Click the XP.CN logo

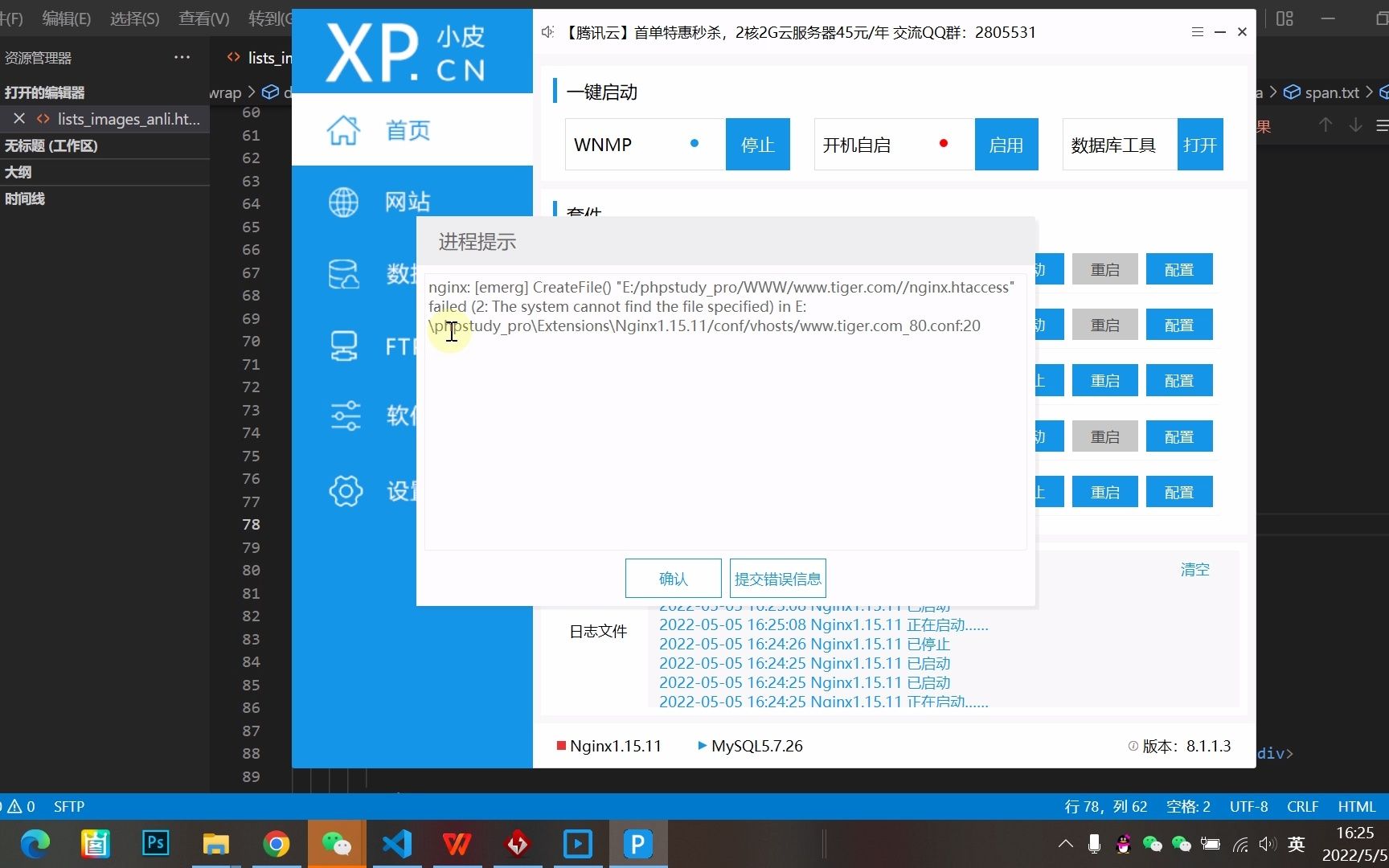pos(407,52)
